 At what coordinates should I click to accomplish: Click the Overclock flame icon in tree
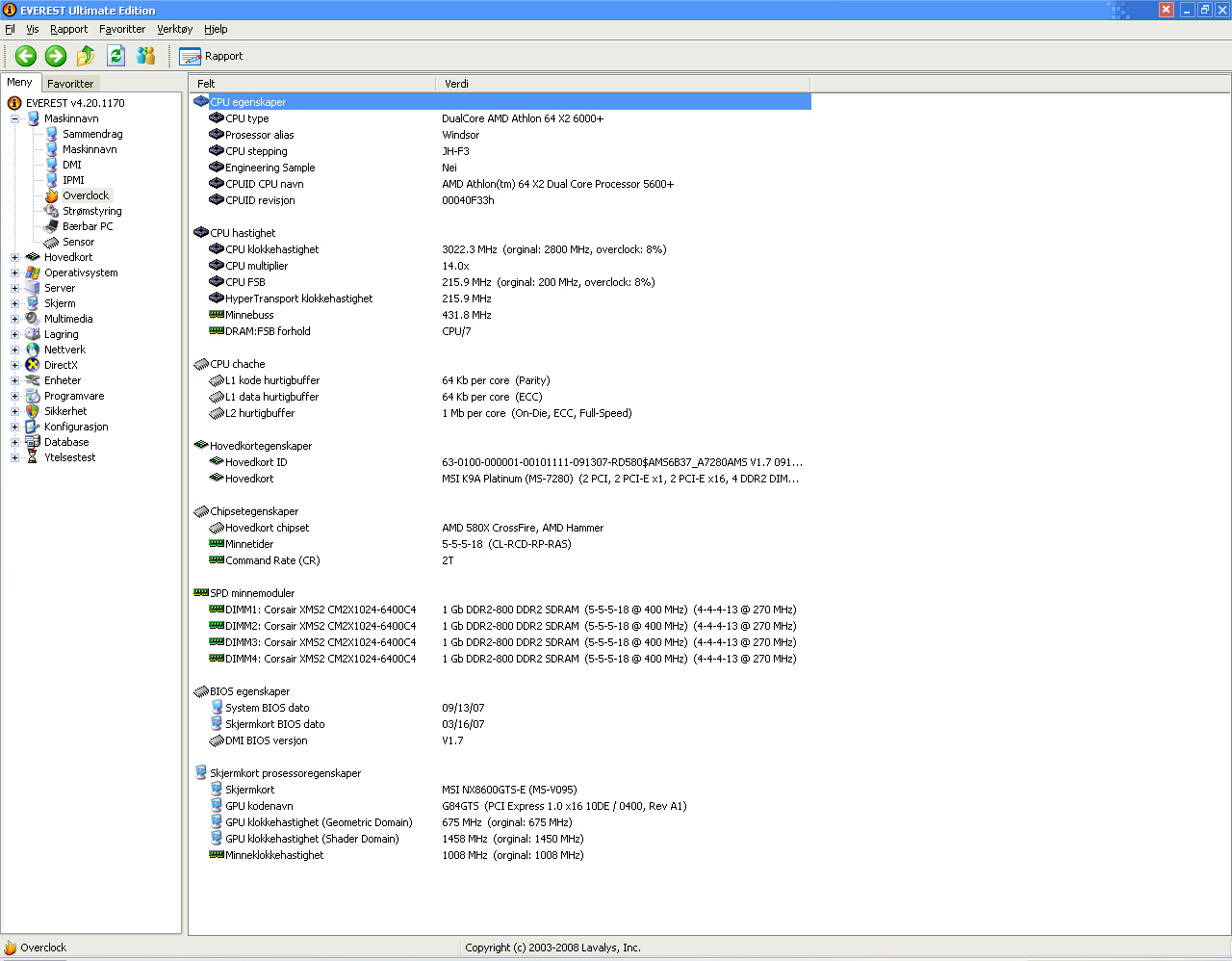52,195
